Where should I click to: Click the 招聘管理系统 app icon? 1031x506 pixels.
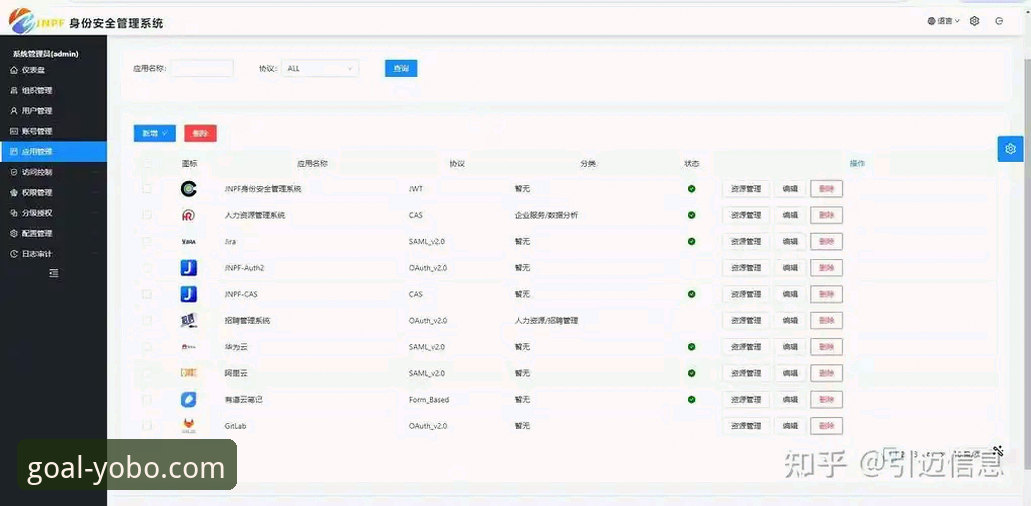pyautogui.click(x=189, y=320)
